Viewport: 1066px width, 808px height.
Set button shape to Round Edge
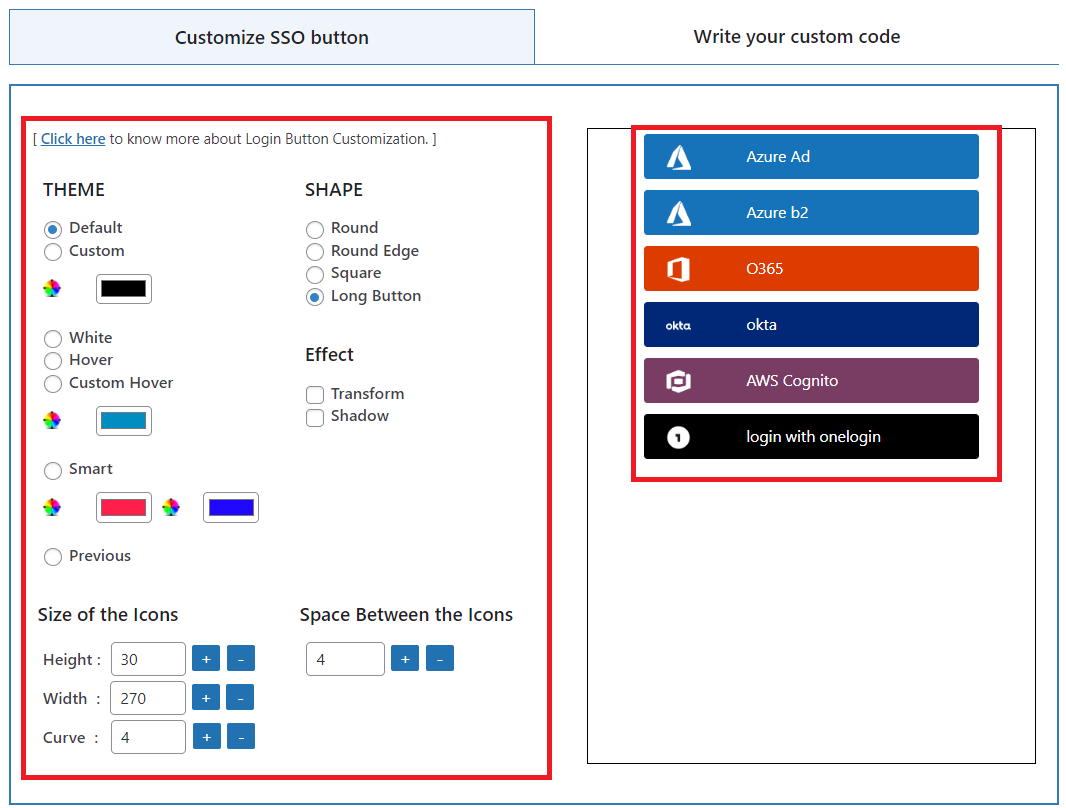click(315, 252)
